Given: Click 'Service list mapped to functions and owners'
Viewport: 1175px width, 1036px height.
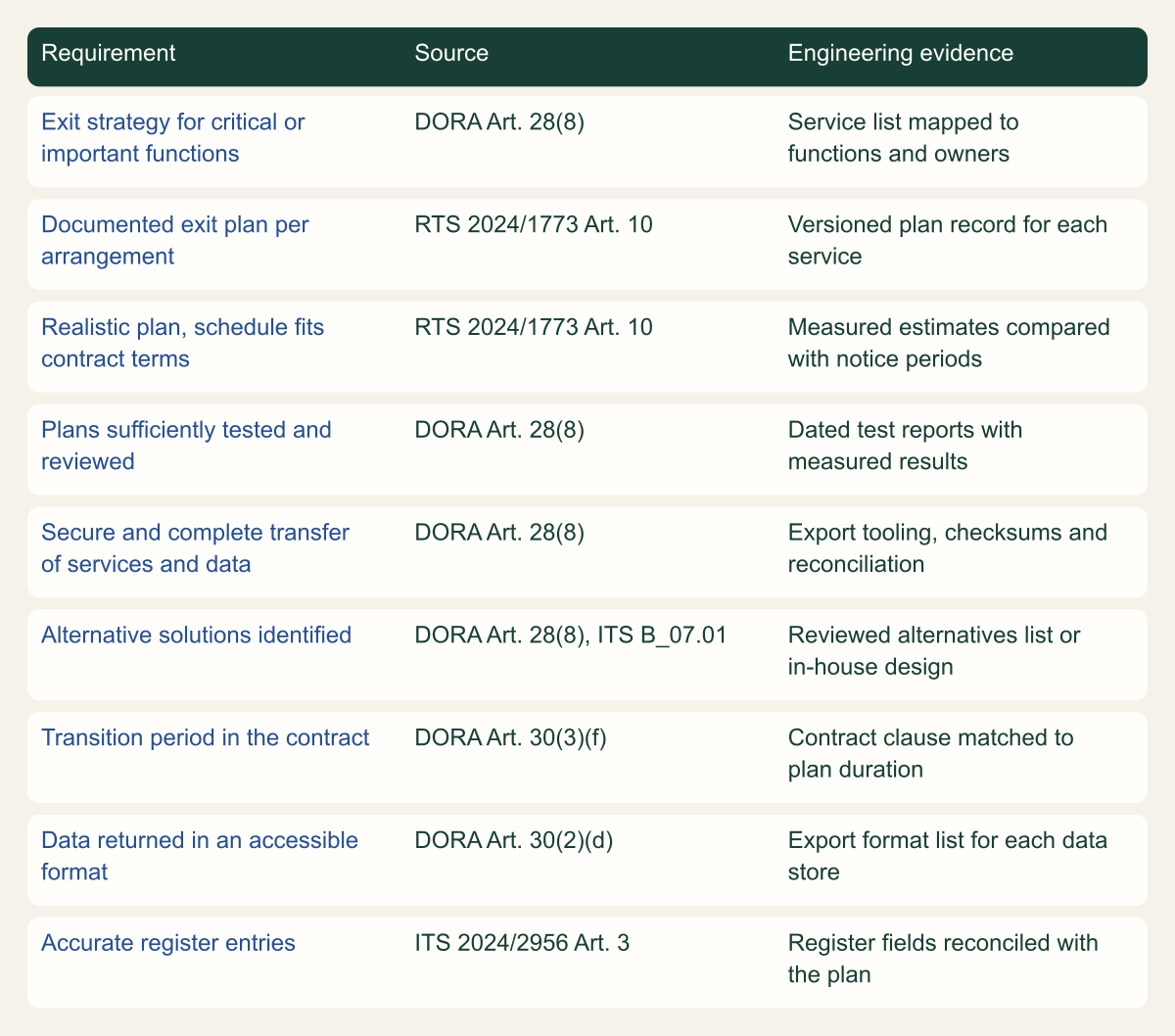Looking at the screenshot, I should click(904, 138).
